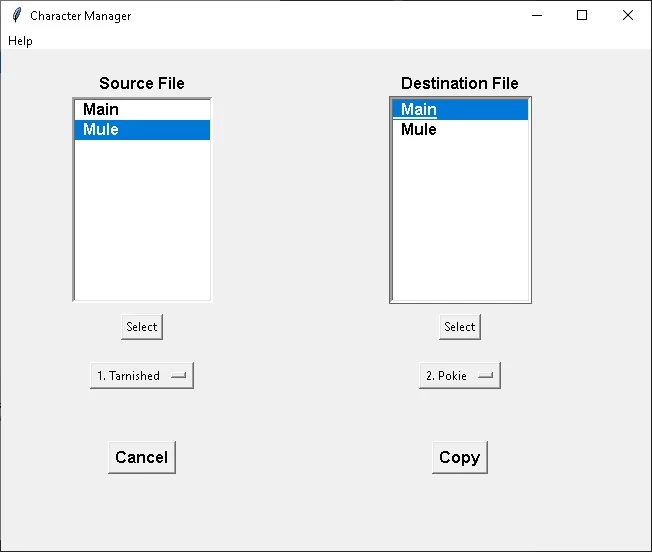
Task: Click the Cancel button
Action: (142, 457)
